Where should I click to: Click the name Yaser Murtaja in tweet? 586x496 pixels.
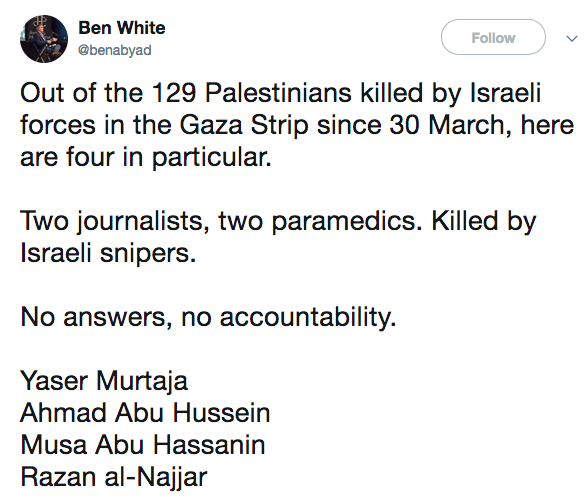(x=104, y=381)
